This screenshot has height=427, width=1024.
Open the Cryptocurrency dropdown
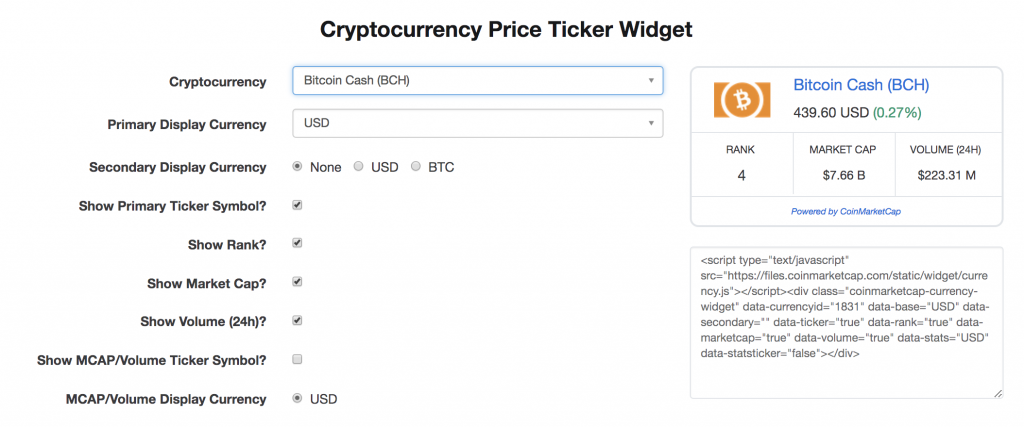477,80
